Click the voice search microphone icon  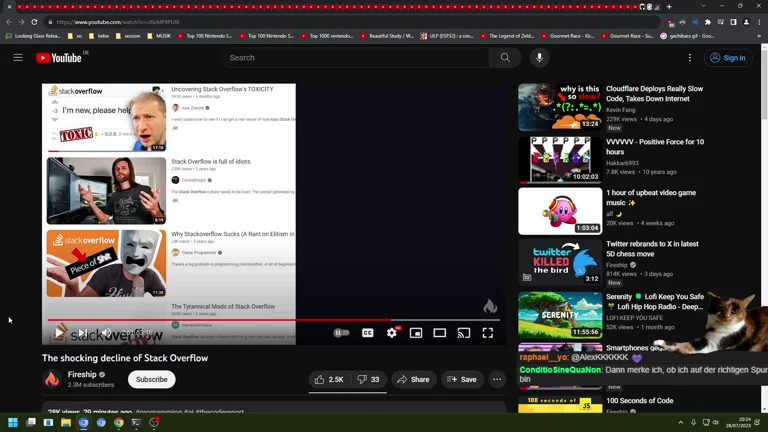539,58
